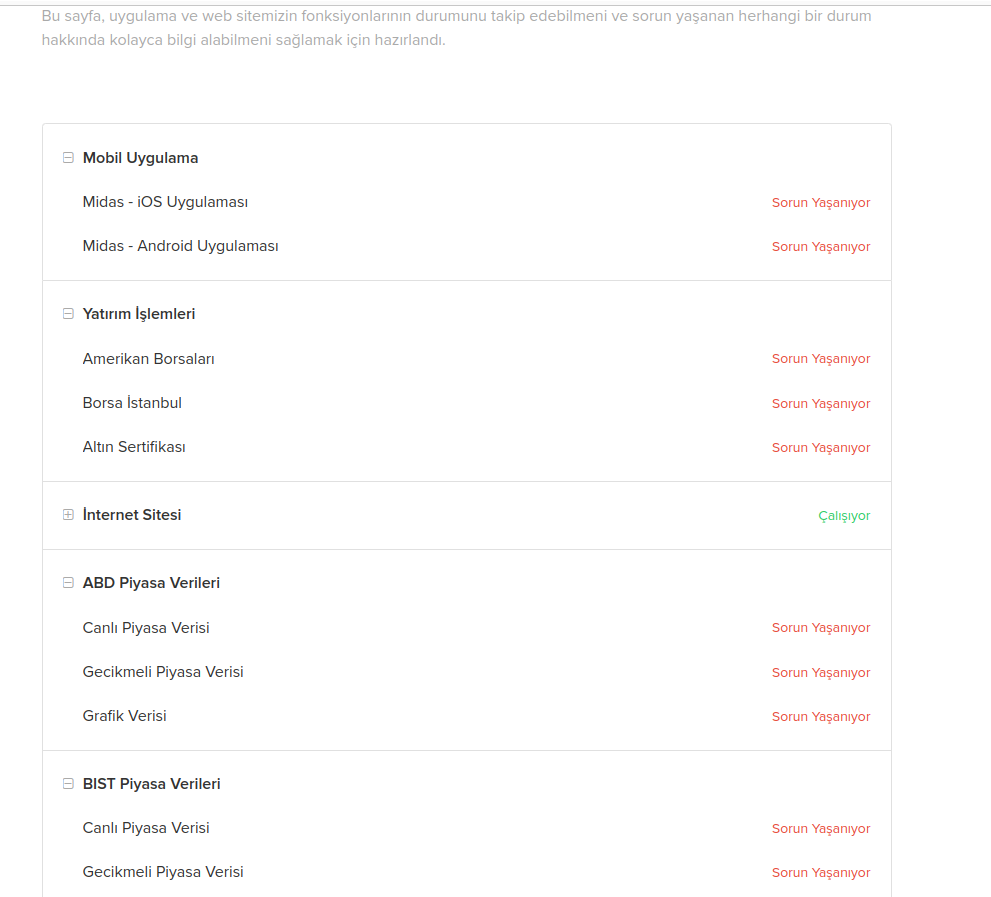Collapse the BIST Piyasa Verileri group

click(x=68, y=784)
